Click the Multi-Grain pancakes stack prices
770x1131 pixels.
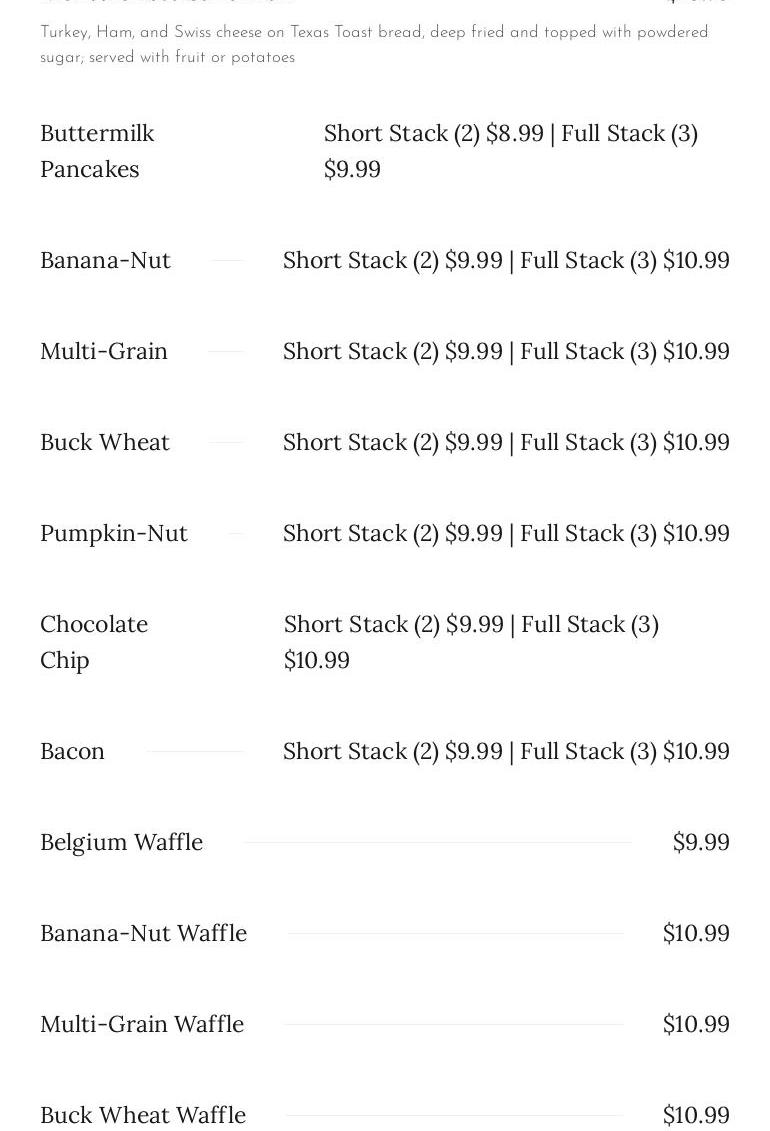506,351
